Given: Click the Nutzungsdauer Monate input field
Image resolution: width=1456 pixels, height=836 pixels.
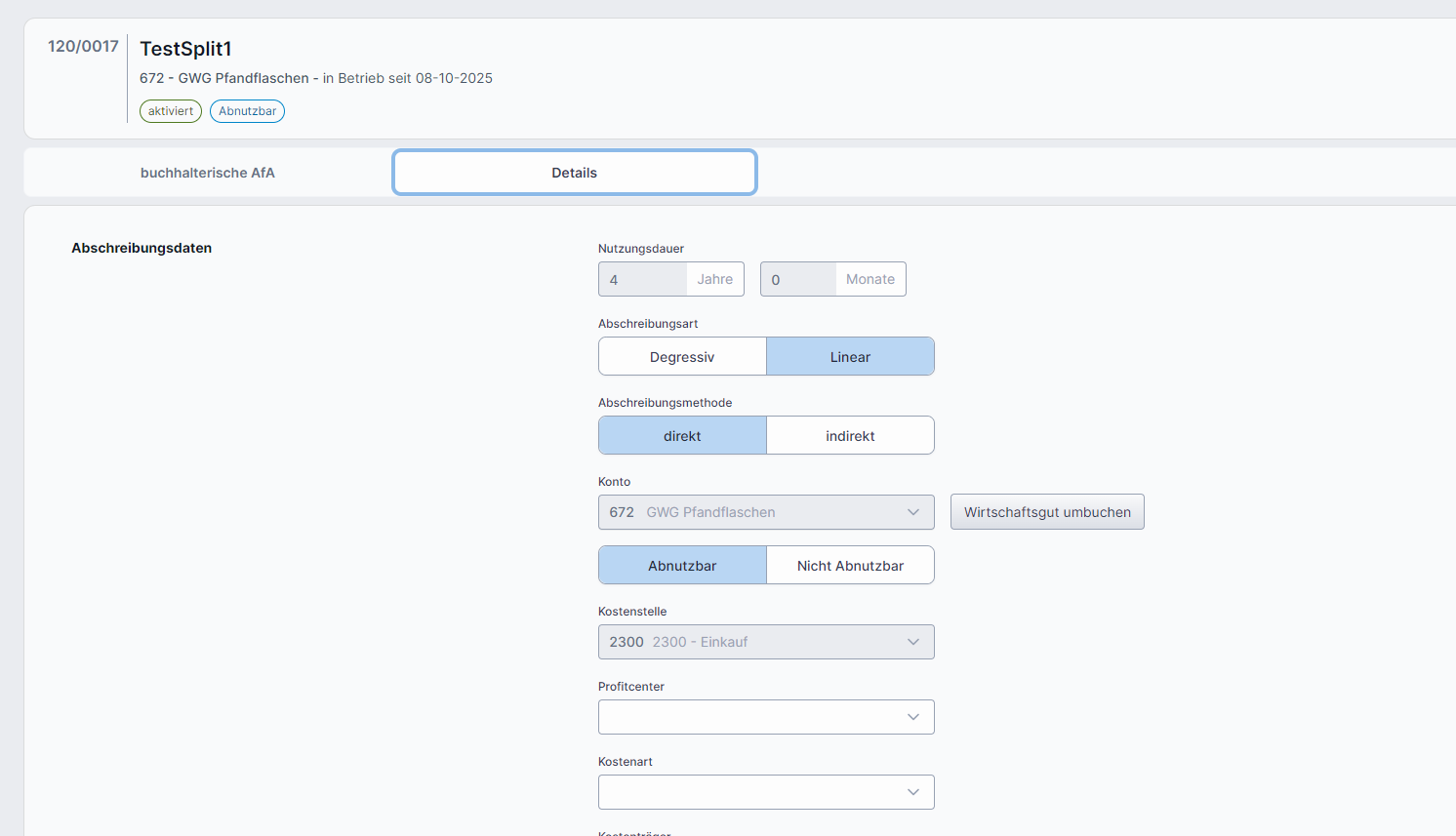Looking at the screenshot, I should tap(797, 279).
